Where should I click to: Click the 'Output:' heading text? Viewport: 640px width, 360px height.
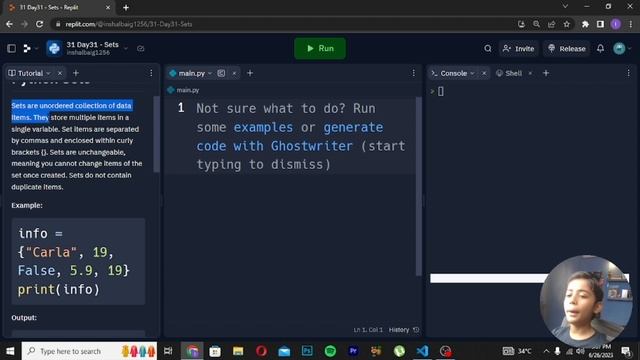point(24,318)
